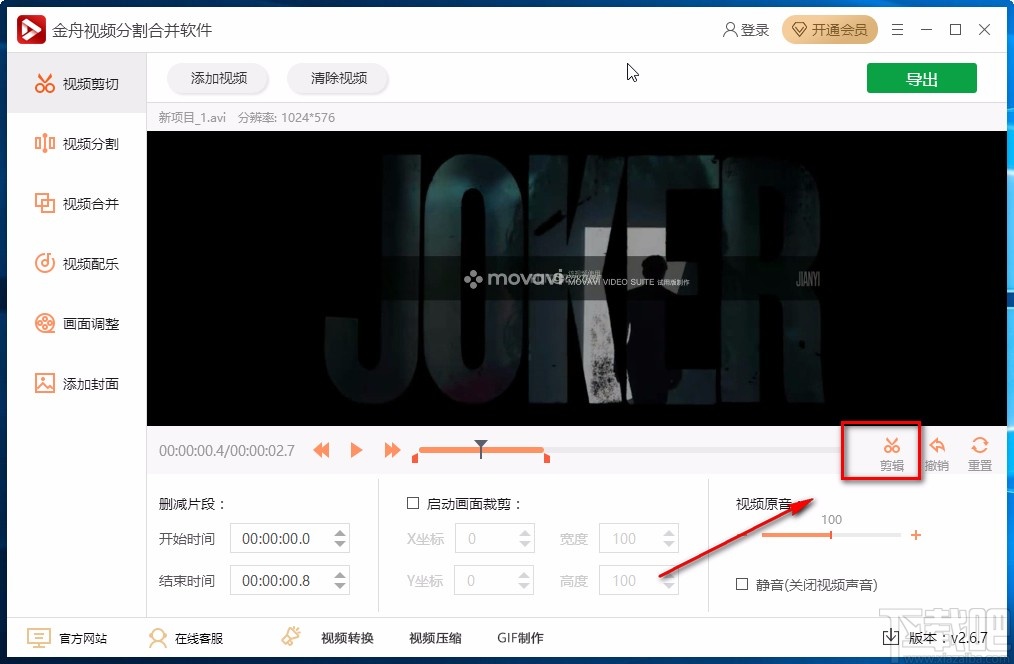The width and height of the screenshot is (1014, 664).
Task: Click the 00:00:00.4/00:00:02.7 time display
Action: point(227,451)
